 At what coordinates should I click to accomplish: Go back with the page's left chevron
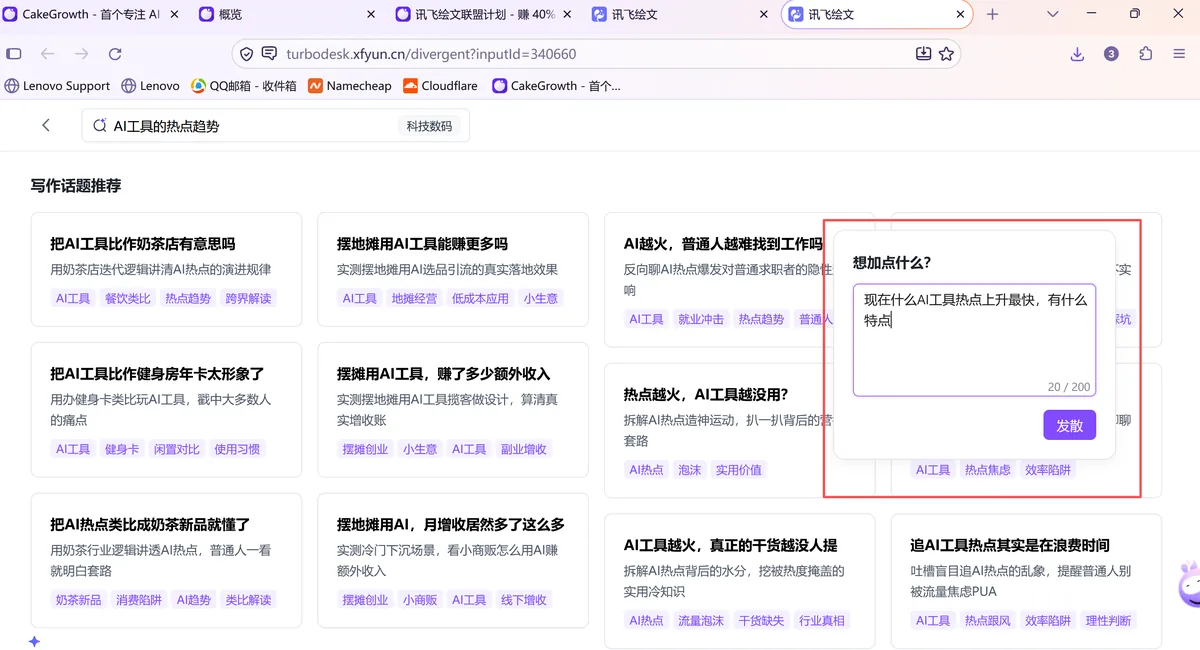coord(46,125)
